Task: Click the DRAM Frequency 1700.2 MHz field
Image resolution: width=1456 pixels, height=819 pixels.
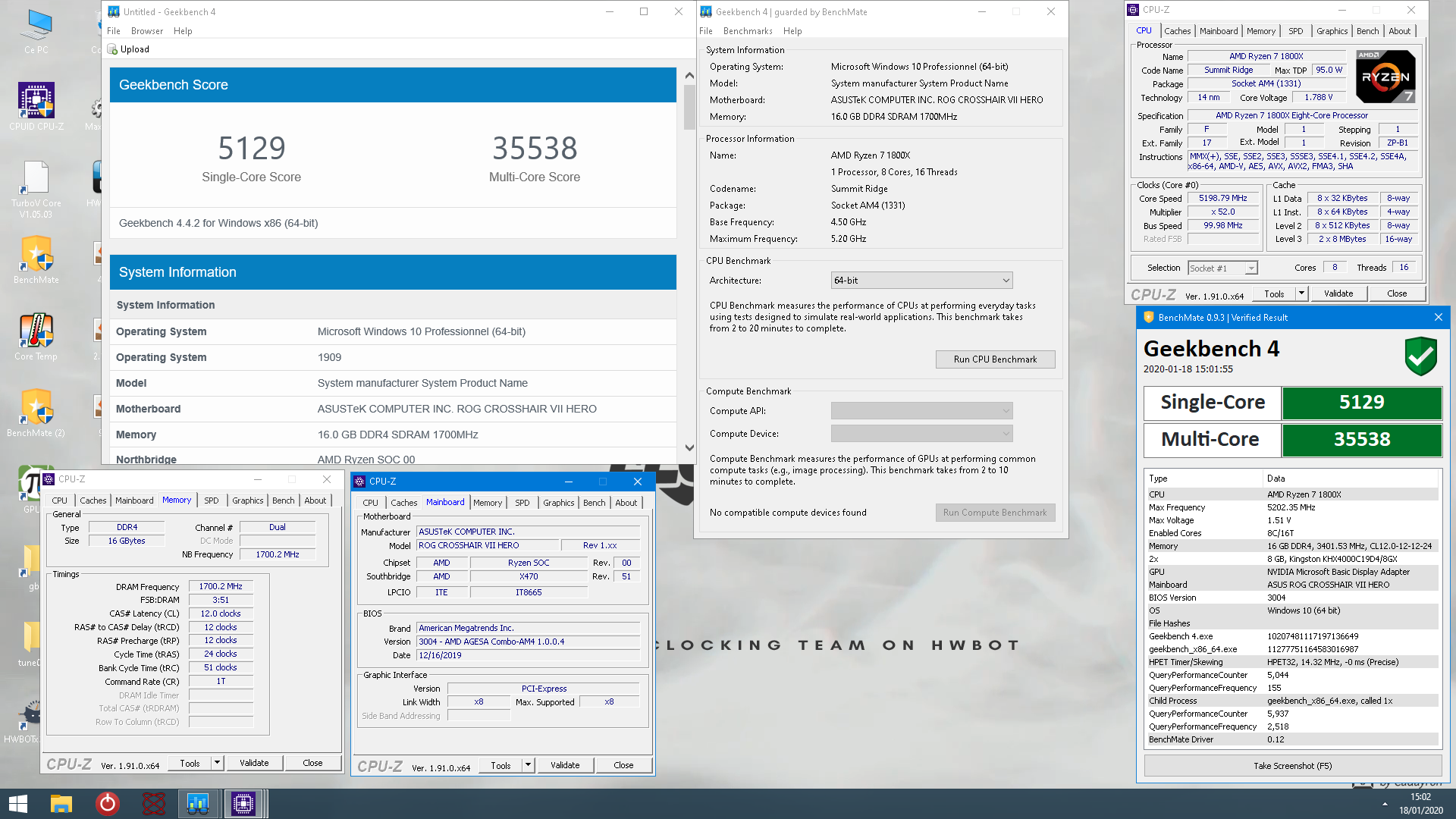Action: tap(221, 586)
